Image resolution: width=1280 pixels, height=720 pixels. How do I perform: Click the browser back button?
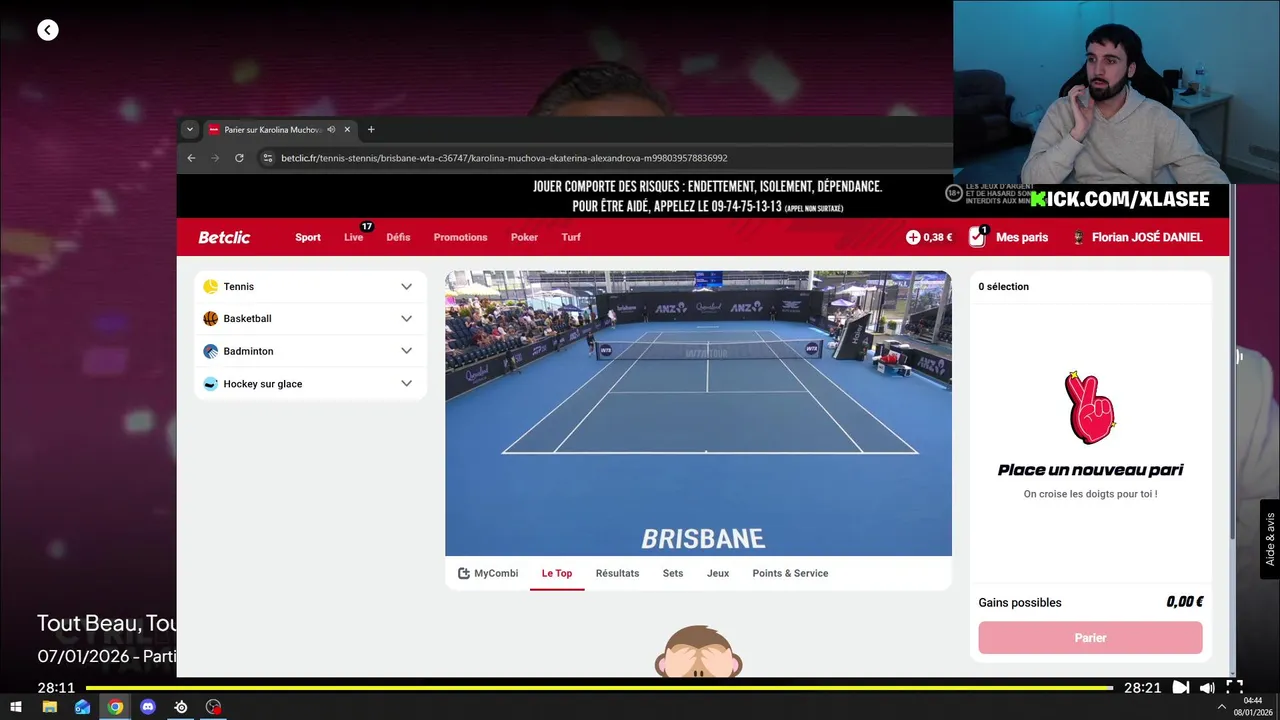pyautogui.click(x=191, y=158)
